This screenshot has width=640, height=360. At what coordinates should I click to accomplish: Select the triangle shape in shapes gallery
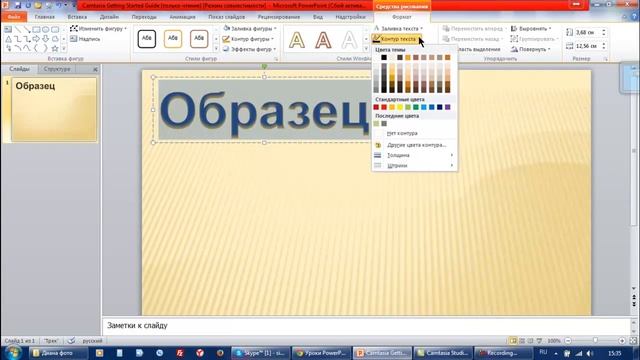pyautogui.click(x=8, y=39)
